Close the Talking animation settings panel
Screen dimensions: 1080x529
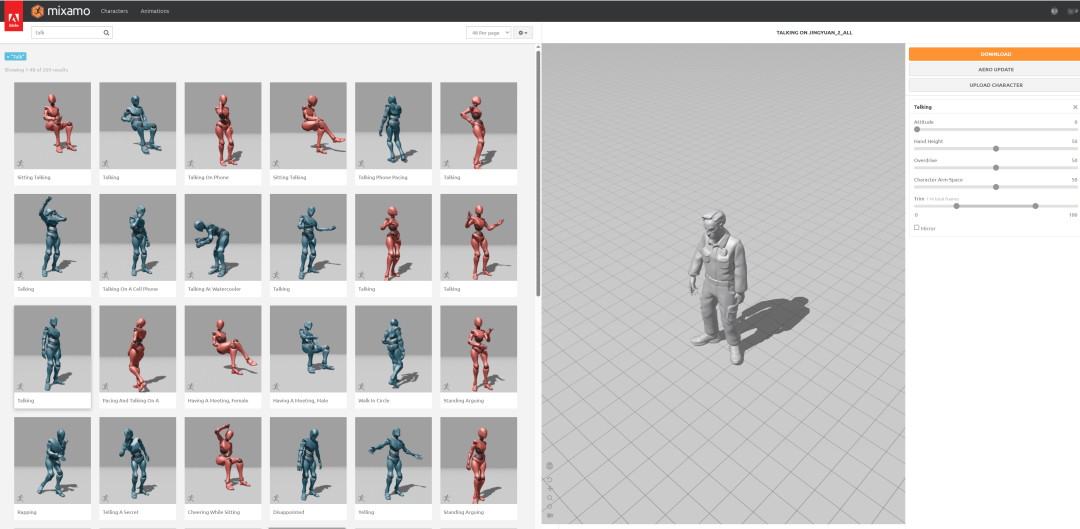(x=1075, y=106)
